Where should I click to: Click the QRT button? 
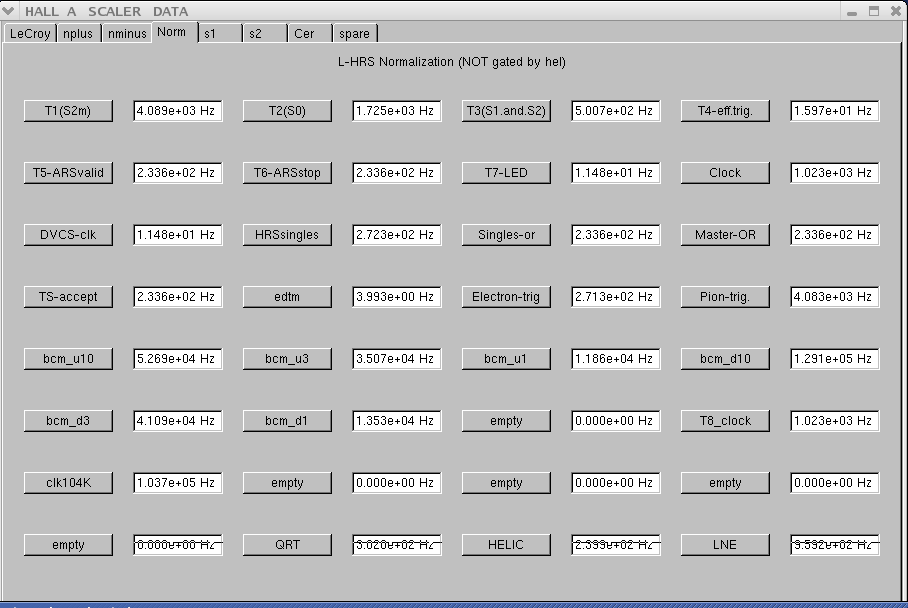287,544
